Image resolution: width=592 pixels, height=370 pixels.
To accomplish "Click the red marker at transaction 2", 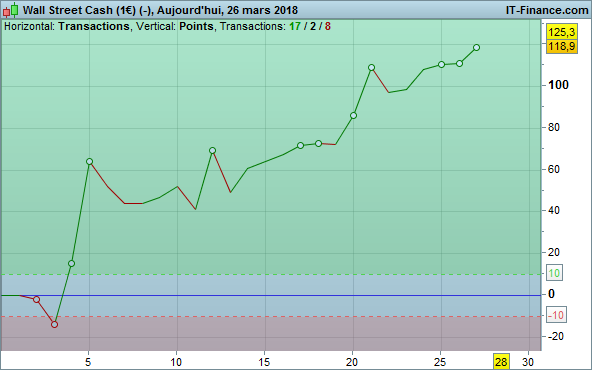I will point(36,299).
